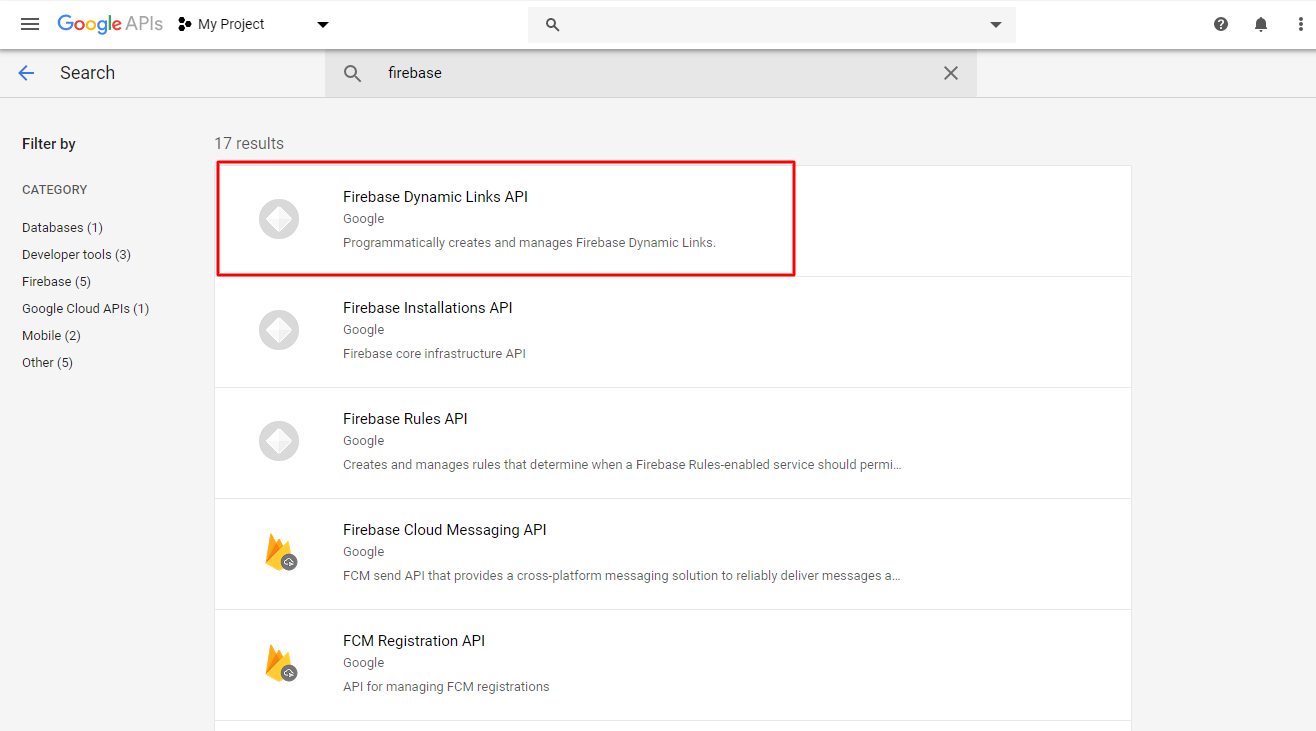The image size is (1316, 731).
Task: Click the Firebase Cloud Messaging flame icon
Action: 280,552
